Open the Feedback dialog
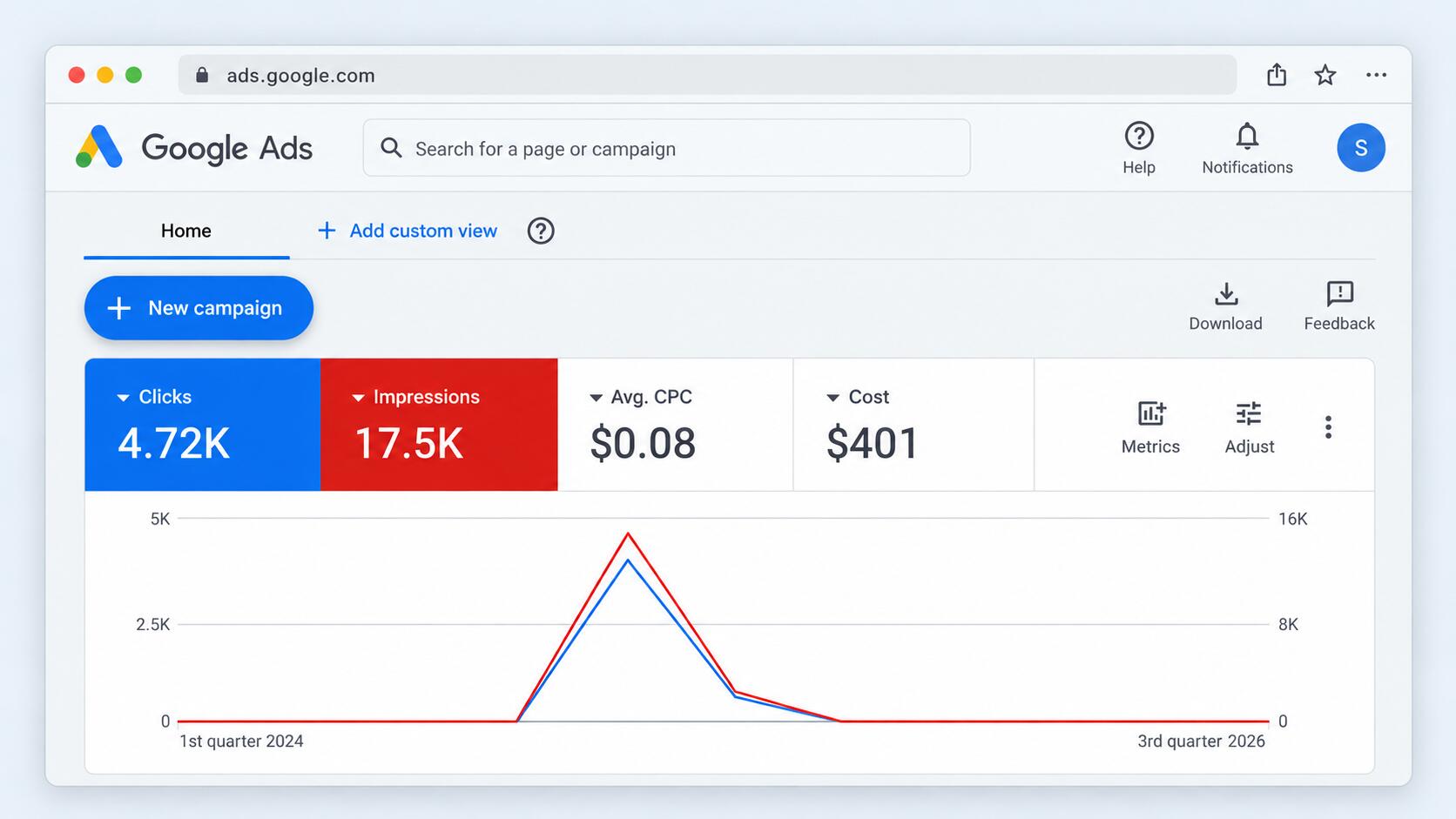This screenshot has height=819, width=1456. [x=1339, y=306]
